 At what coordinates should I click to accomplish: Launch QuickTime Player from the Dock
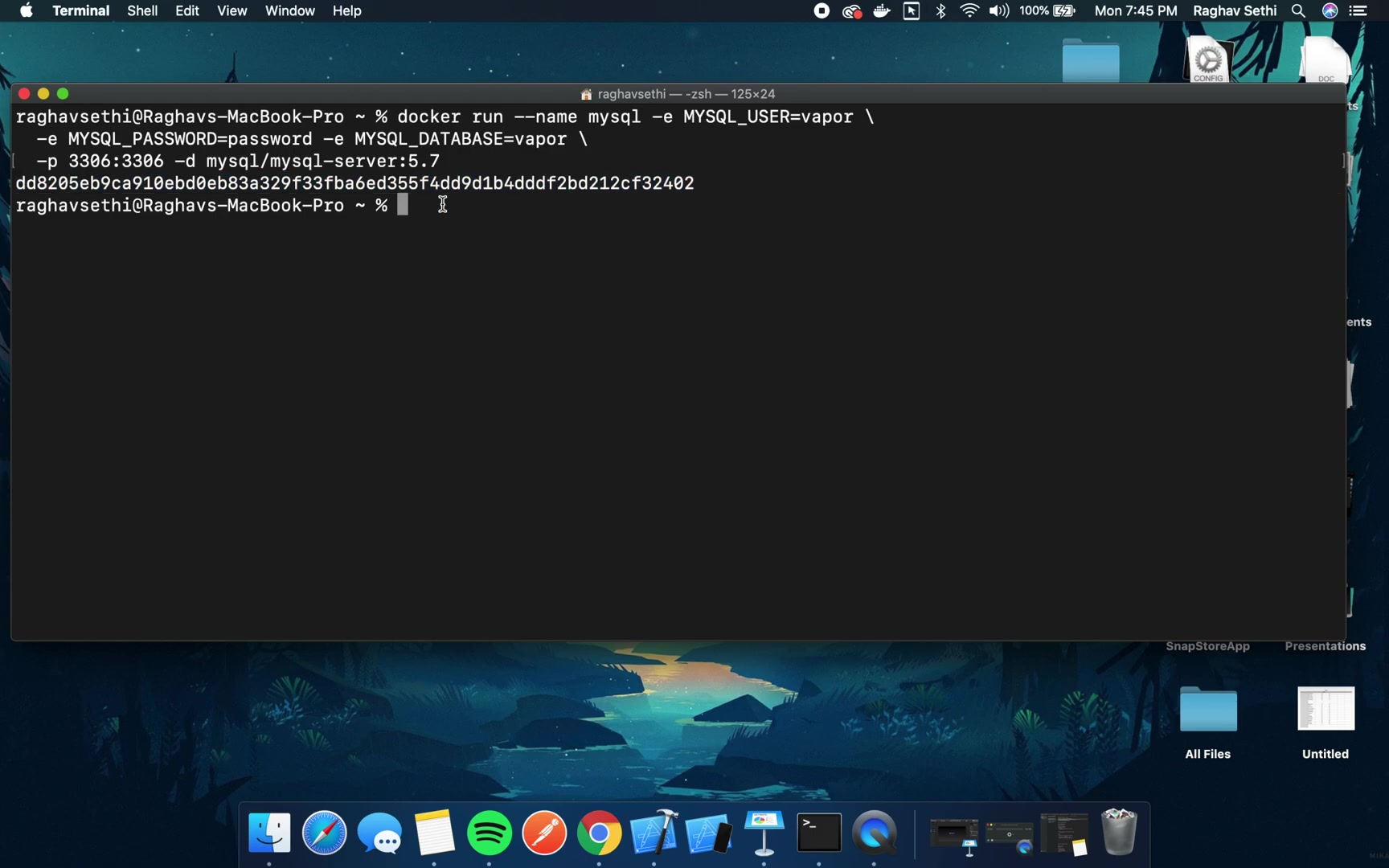875,833
